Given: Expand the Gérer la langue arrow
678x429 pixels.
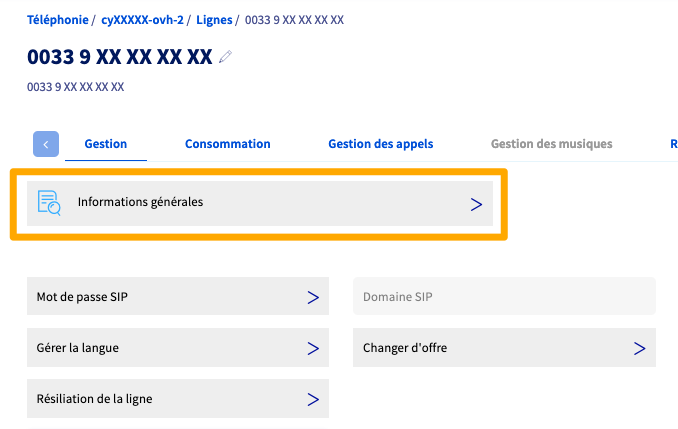Looking at the screenshot, I should point(313,348).
